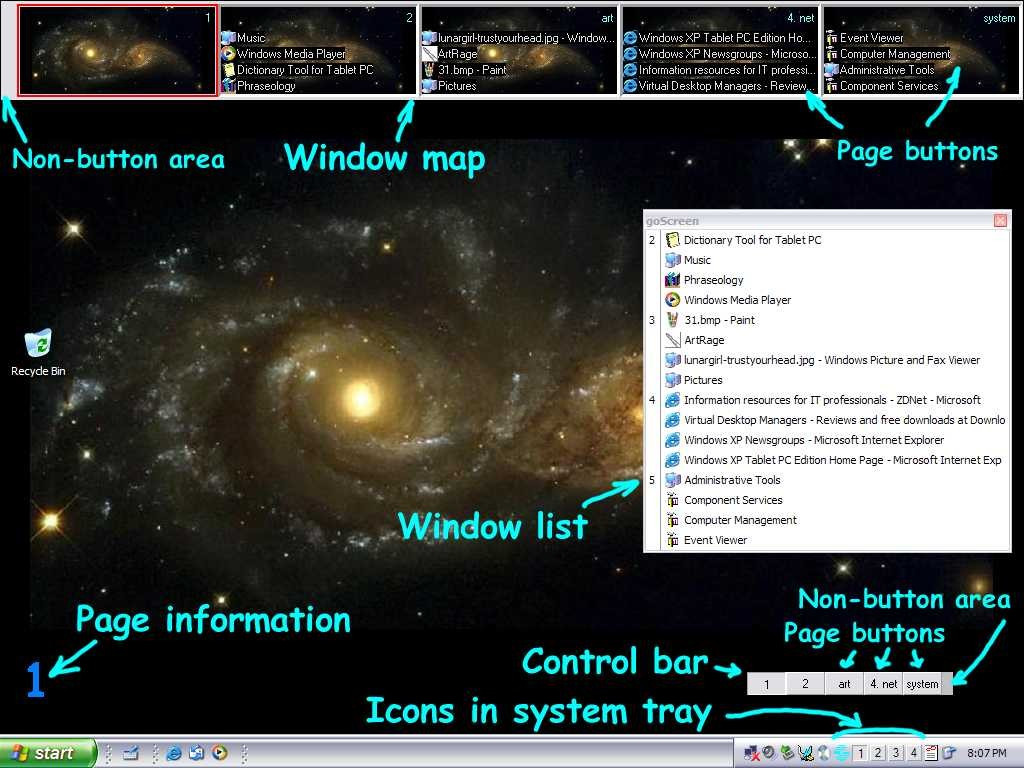
Task: Select Pictures in window map art page
Action: 449,86
